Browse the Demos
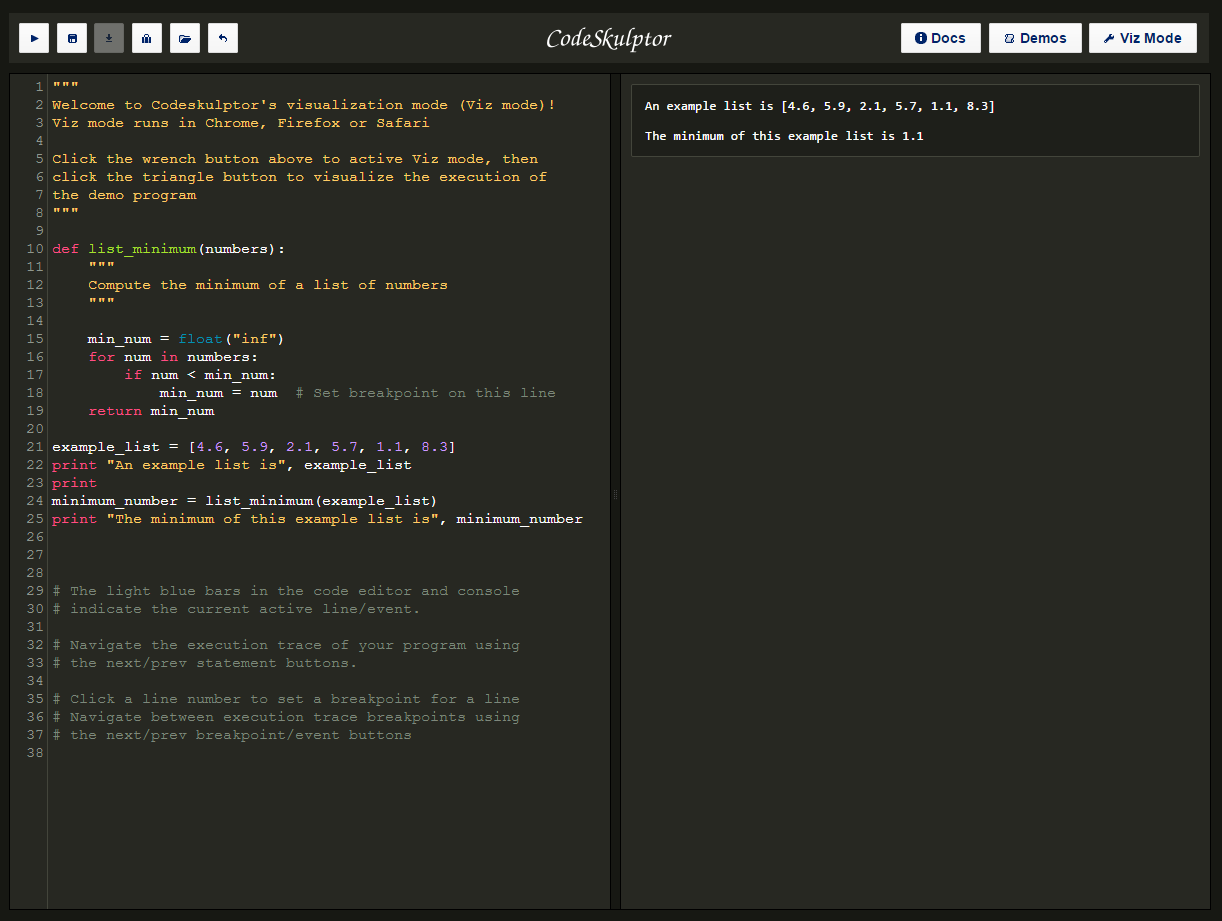Viewport: 1222px width, 921px height. point(1035,37)
